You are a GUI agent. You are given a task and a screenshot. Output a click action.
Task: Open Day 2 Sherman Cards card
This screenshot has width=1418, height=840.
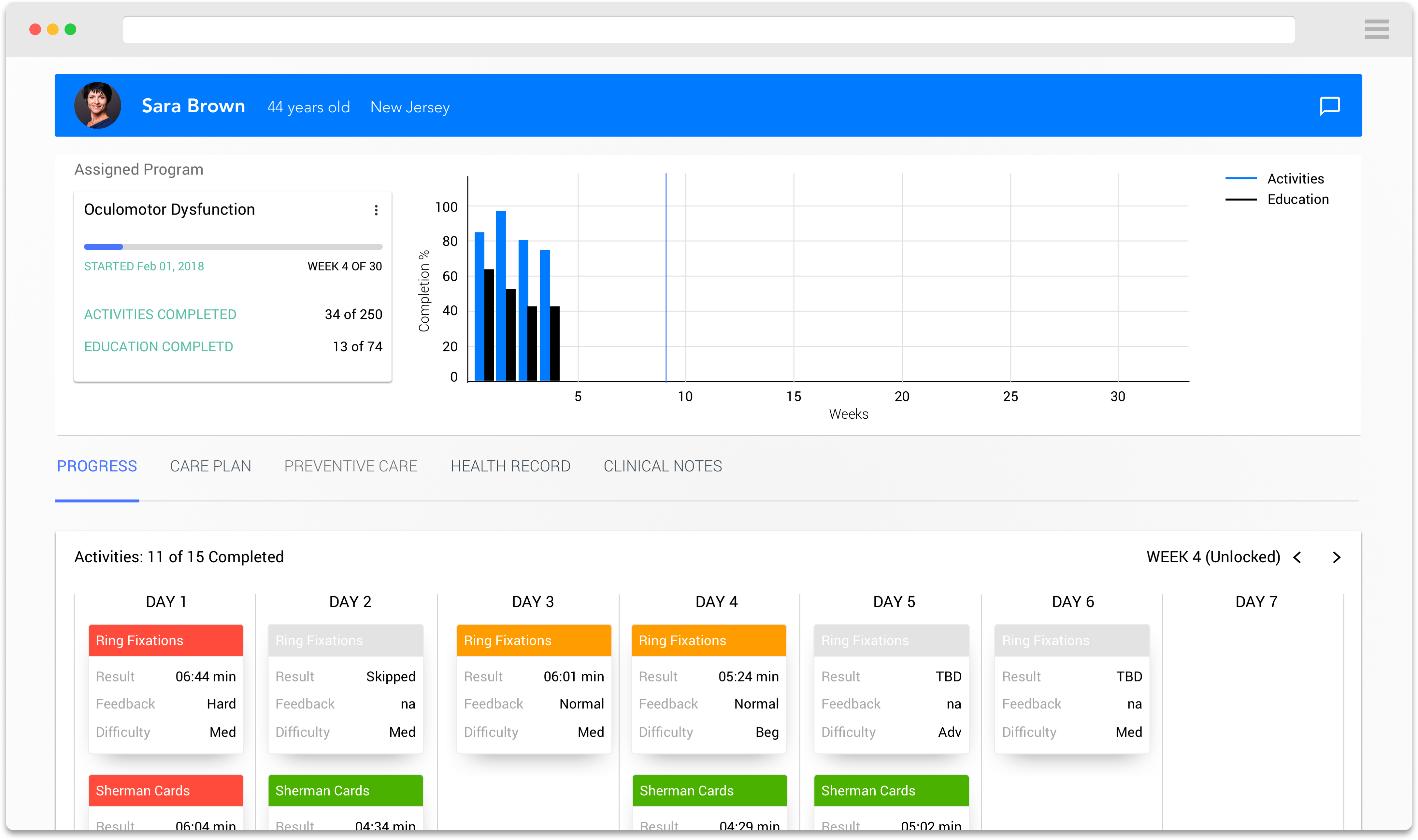click(345, 803)
